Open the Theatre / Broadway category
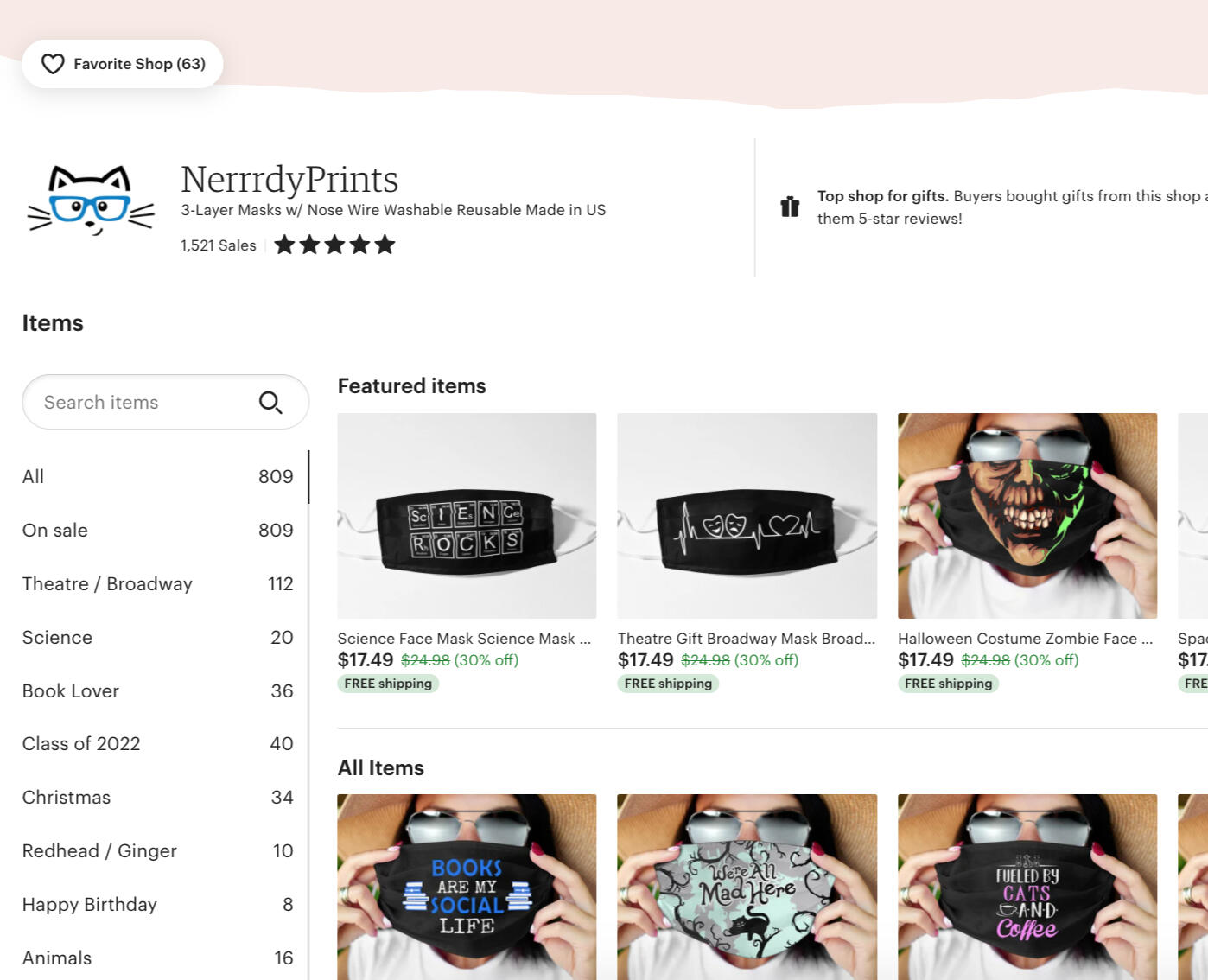The image size is (1208, 980). coord(107,584)
